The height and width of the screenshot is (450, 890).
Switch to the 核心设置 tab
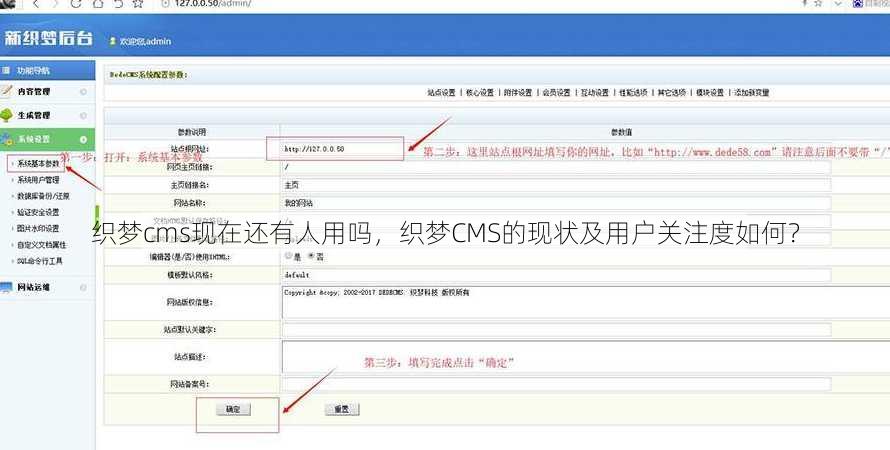480,92
